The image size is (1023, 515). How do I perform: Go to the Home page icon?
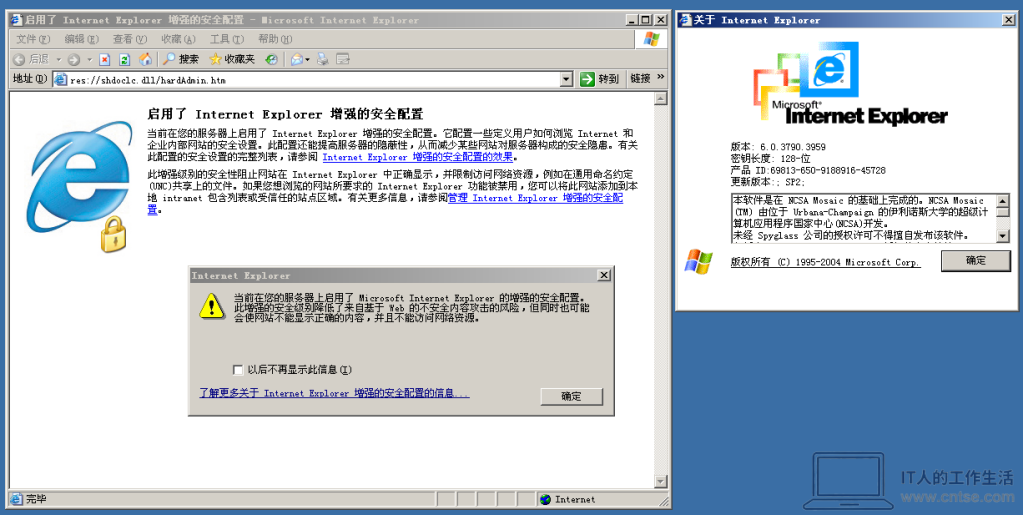145,59
